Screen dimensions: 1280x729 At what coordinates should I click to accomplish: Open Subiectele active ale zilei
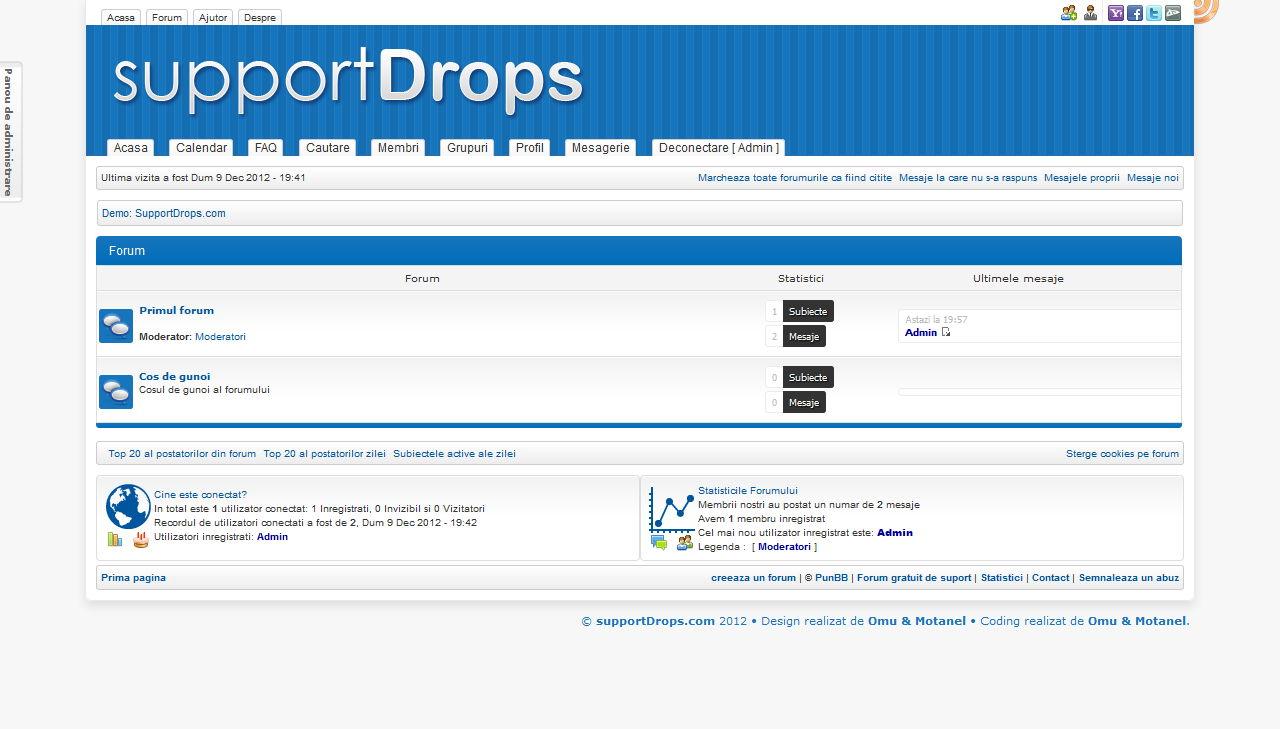pos(454,454)
